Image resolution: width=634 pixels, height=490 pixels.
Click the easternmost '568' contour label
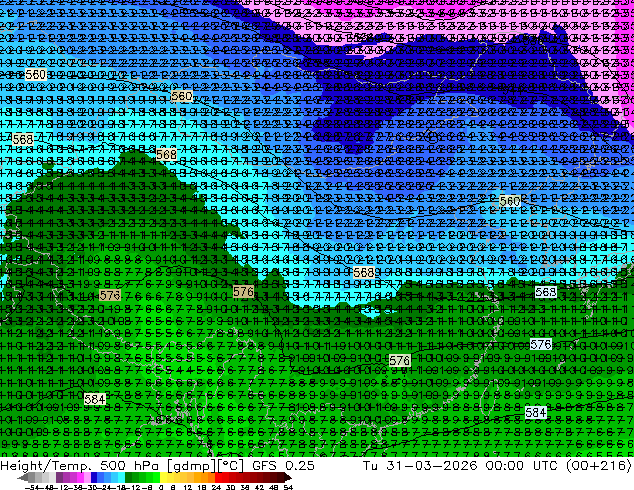tap(545, 292)
